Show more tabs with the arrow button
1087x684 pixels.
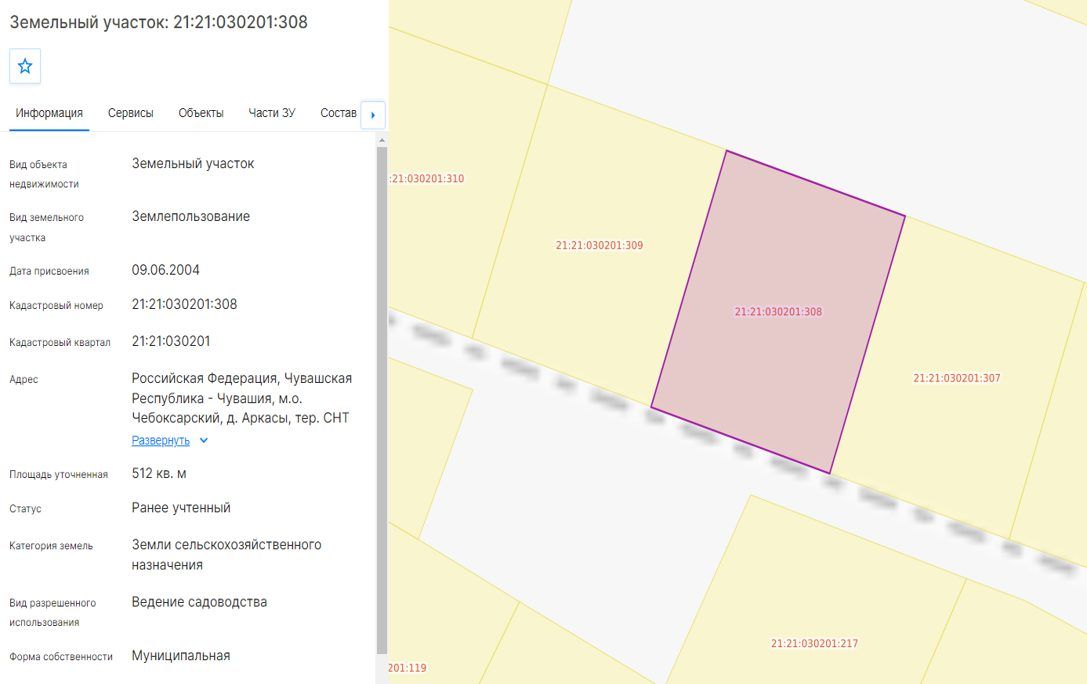373,115
